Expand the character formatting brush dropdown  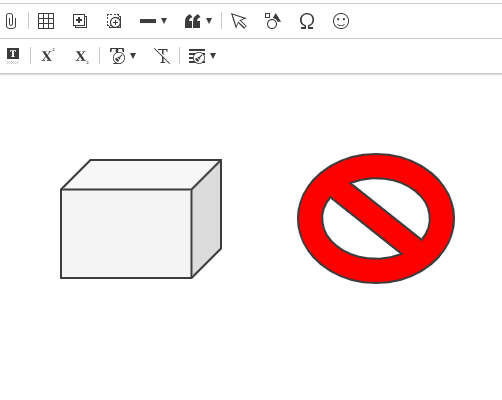(133, 55)
